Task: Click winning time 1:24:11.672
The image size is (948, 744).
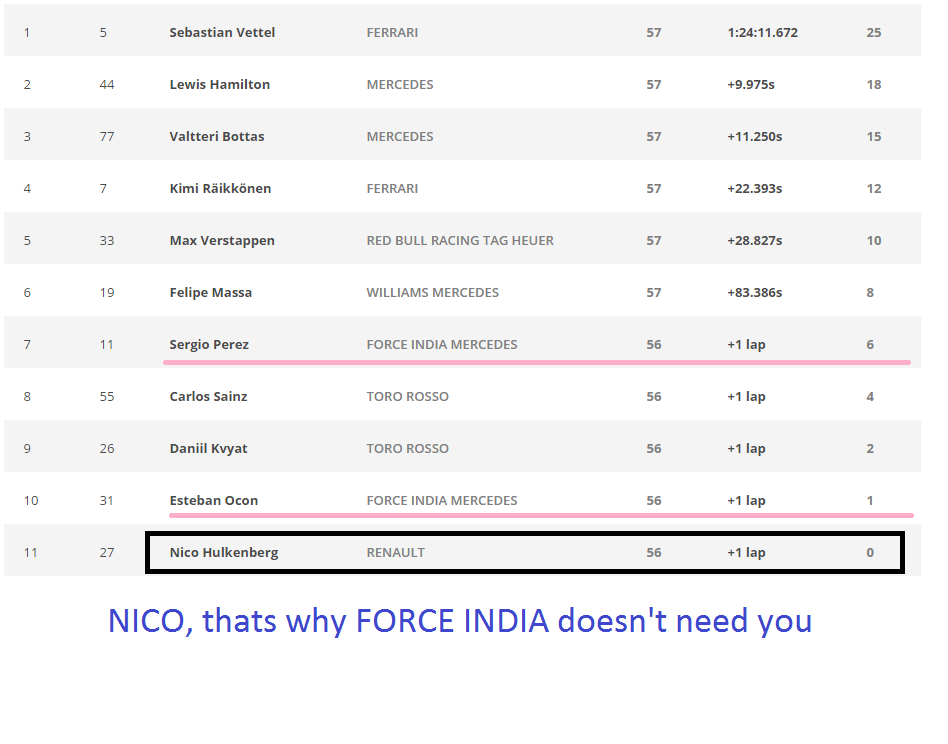Action: (762, 33)
